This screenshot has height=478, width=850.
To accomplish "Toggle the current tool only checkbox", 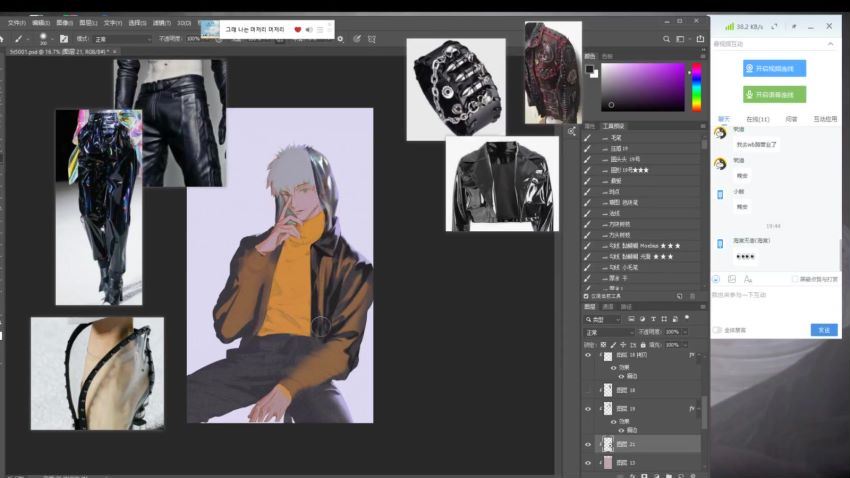I will (x=586, y=296).
